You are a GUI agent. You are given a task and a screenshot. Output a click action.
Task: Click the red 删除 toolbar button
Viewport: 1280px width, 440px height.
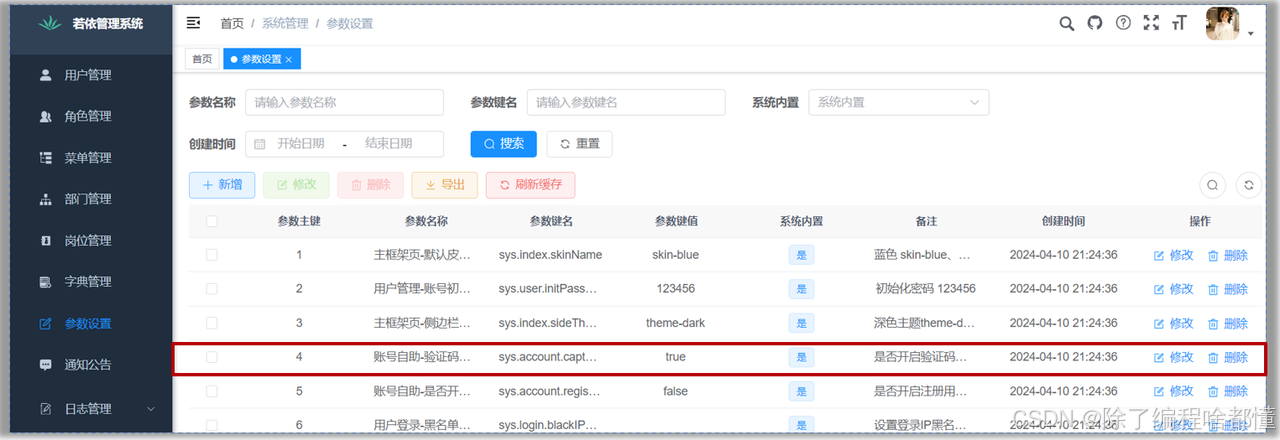(x=370, y=185)
